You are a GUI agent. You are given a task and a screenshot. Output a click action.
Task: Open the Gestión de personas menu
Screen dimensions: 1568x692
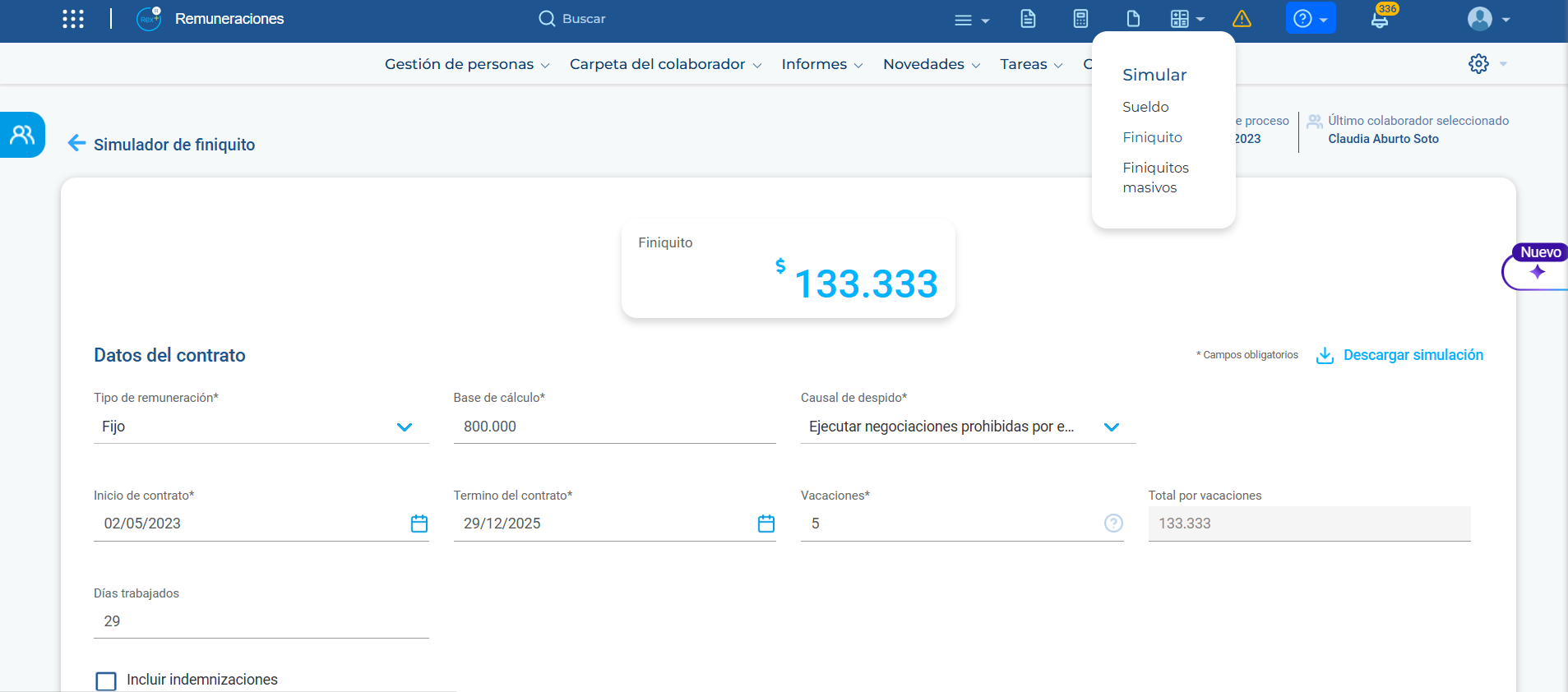466,64
